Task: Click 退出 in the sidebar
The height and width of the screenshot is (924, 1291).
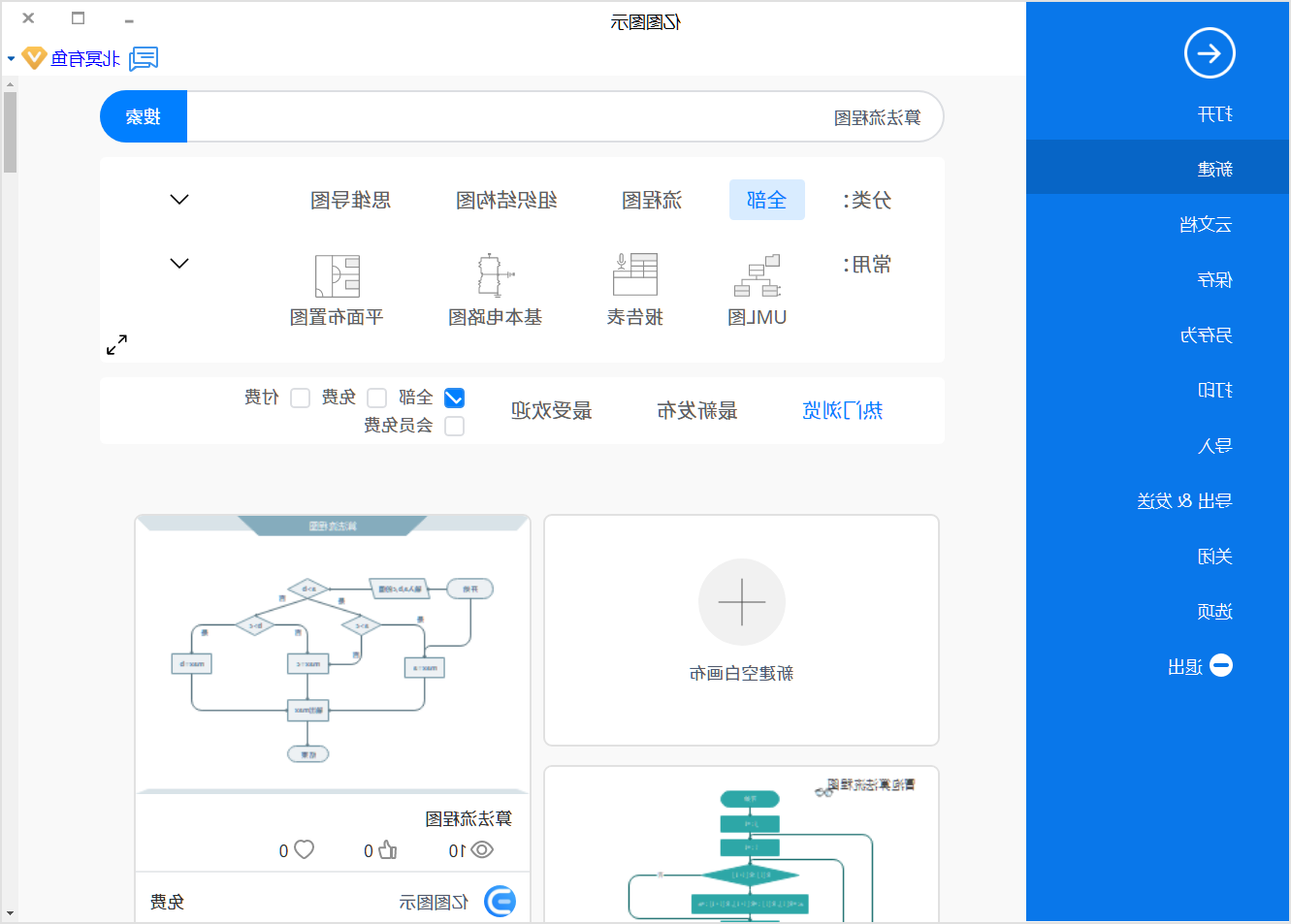Action: coord(1185,667)
